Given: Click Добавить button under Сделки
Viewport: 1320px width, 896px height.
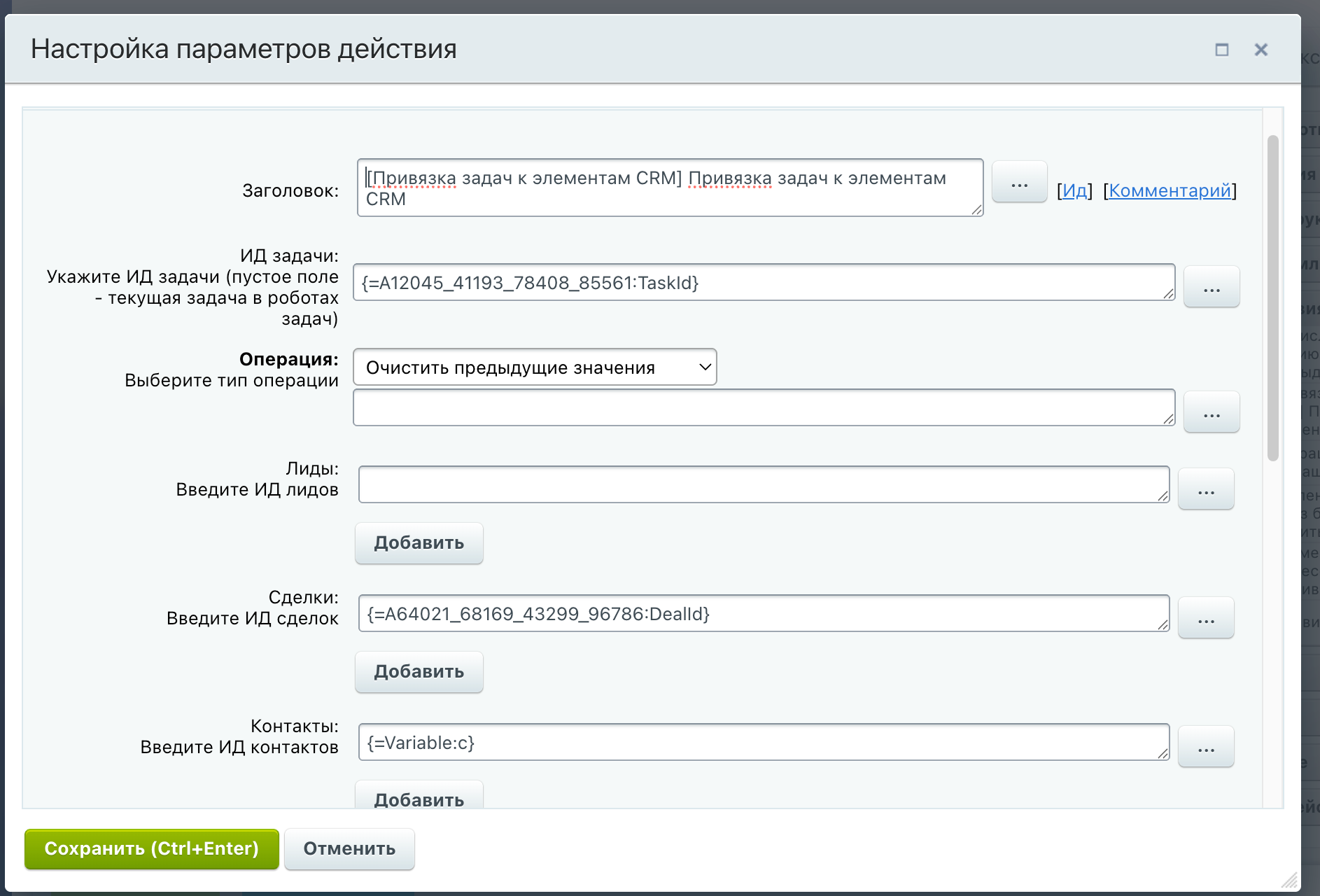Looking at the screenshot, I should [x=419, y=672].
